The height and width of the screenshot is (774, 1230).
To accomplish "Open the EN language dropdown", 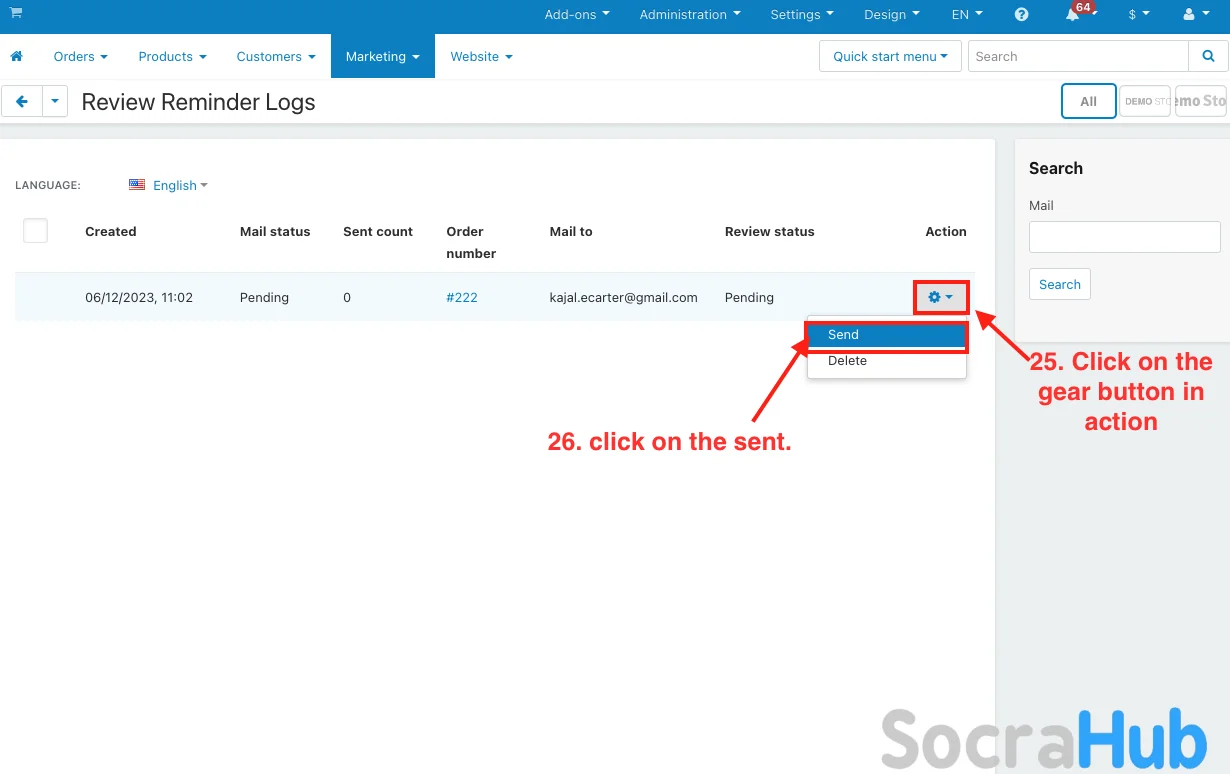I will [967, 14].
